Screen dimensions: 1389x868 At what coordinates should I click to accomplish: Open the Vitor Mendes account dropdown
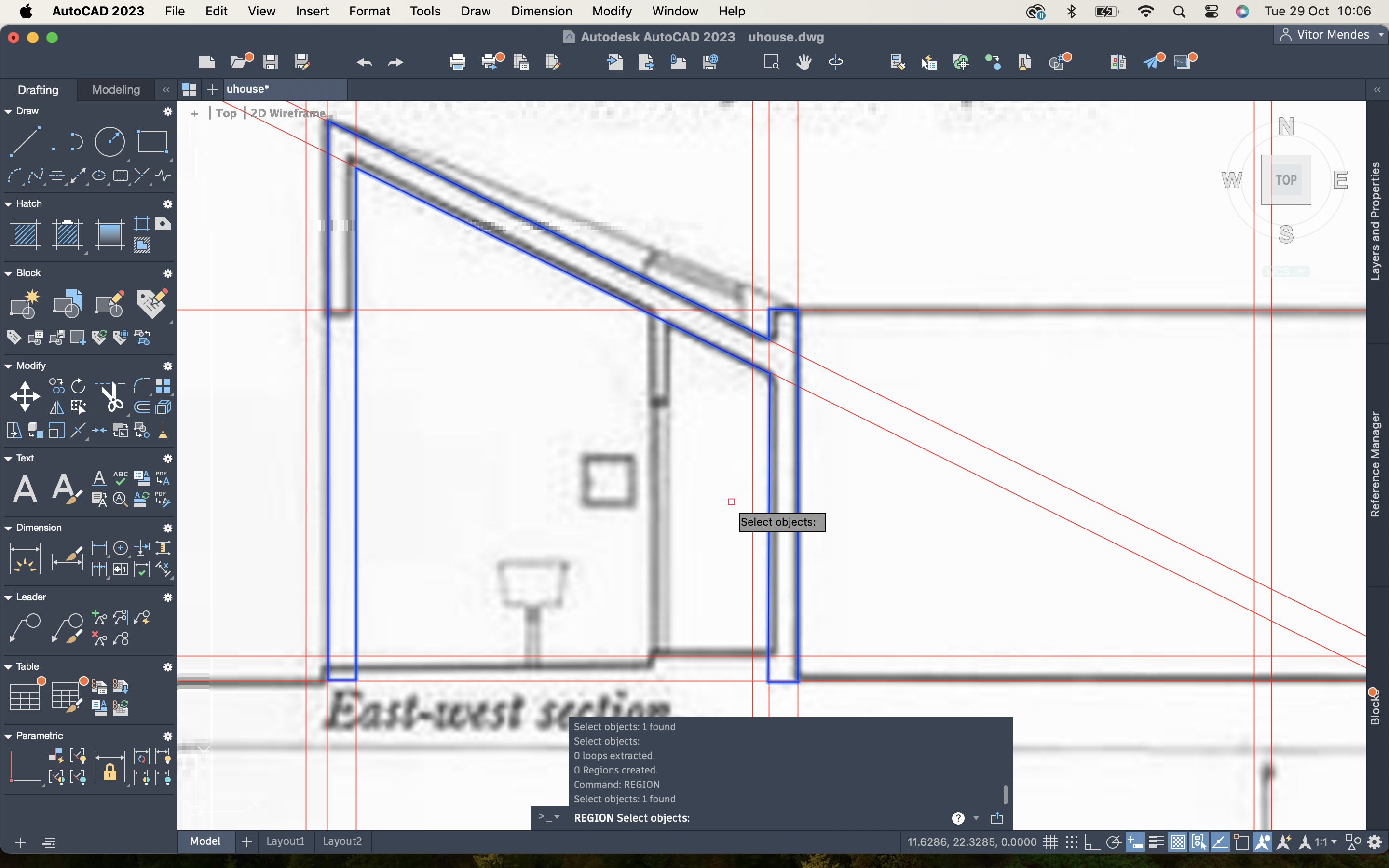click(1331, 35)
